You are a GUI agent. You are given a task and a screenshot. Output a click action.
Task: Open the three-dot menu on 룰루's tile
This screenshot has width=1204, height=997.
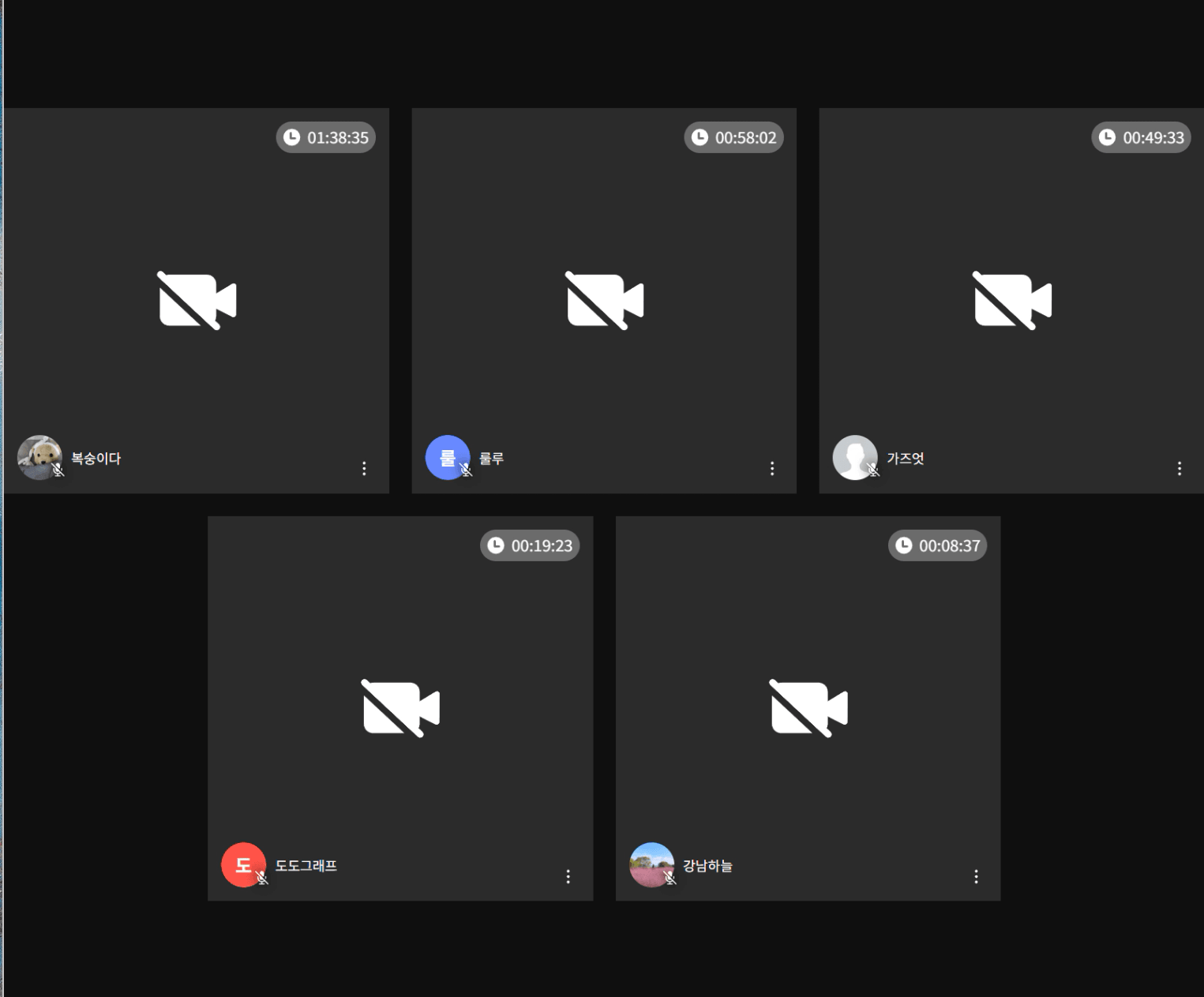pos(772,468)
